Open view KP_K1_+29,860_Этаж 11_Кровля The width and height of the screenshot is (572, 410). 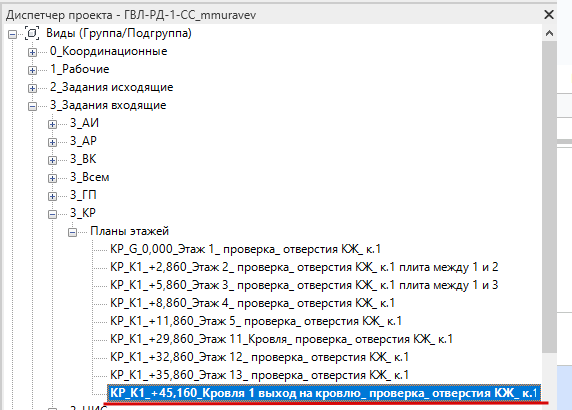pos(282,339)
